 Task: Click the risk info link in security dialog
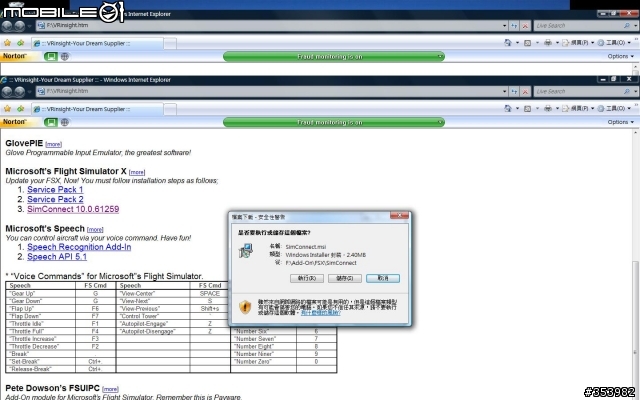point(320,313)
